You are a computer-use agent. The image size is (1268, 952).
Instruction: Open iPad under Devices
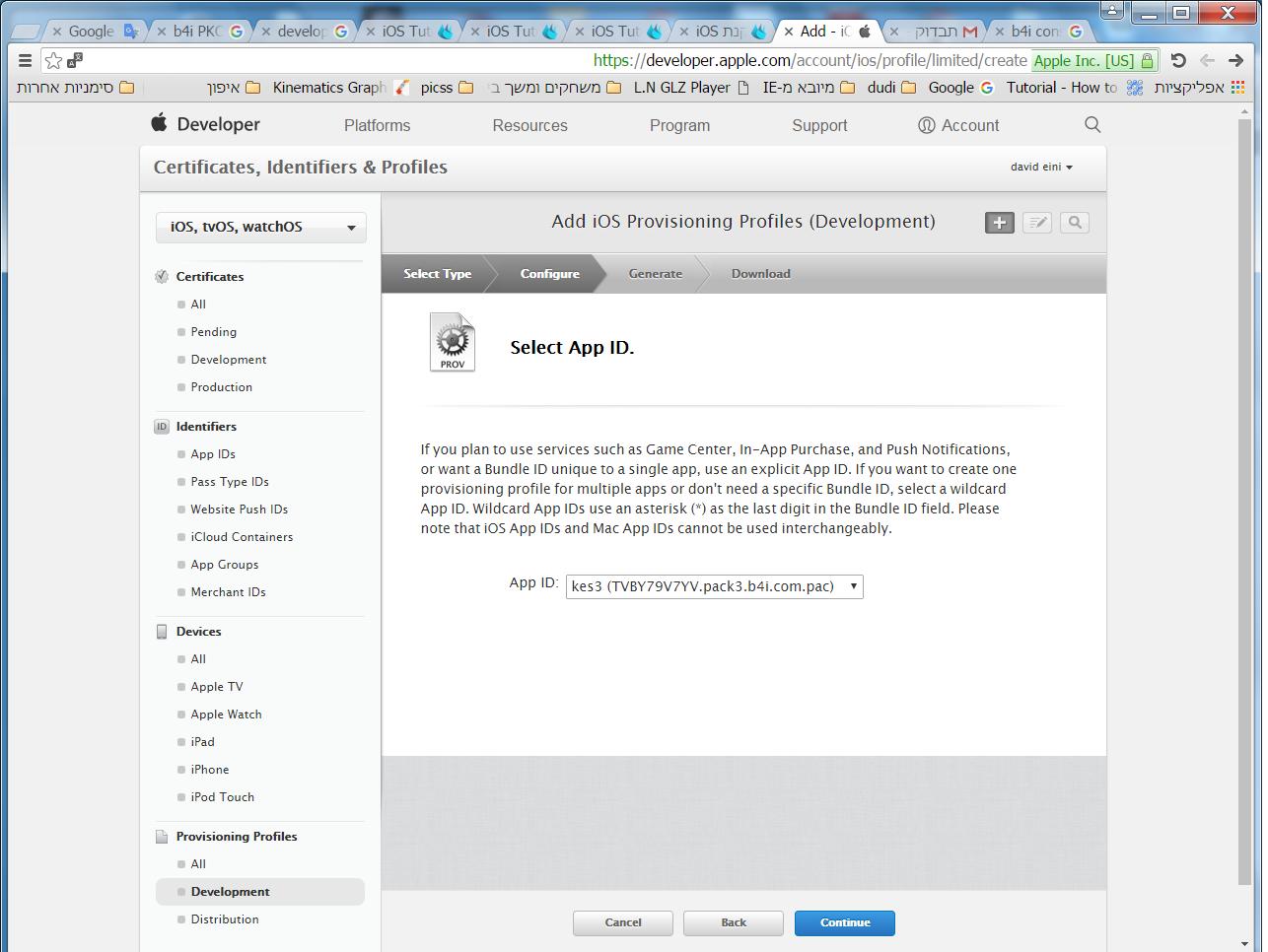(x=202, y=742)
